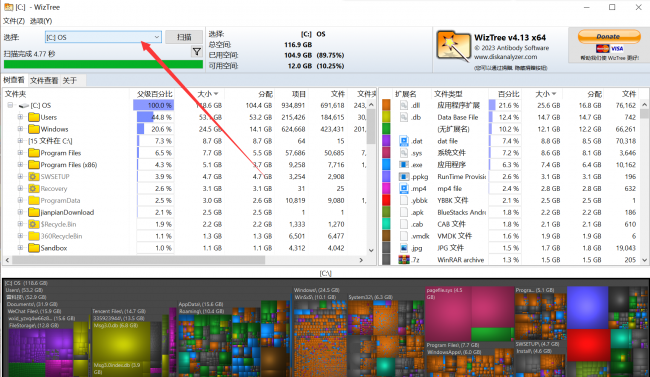The width and height of the screenshot is (650, 377).
Task: Click the .7z WinRAR archive icon
Action: click(404, 260)
